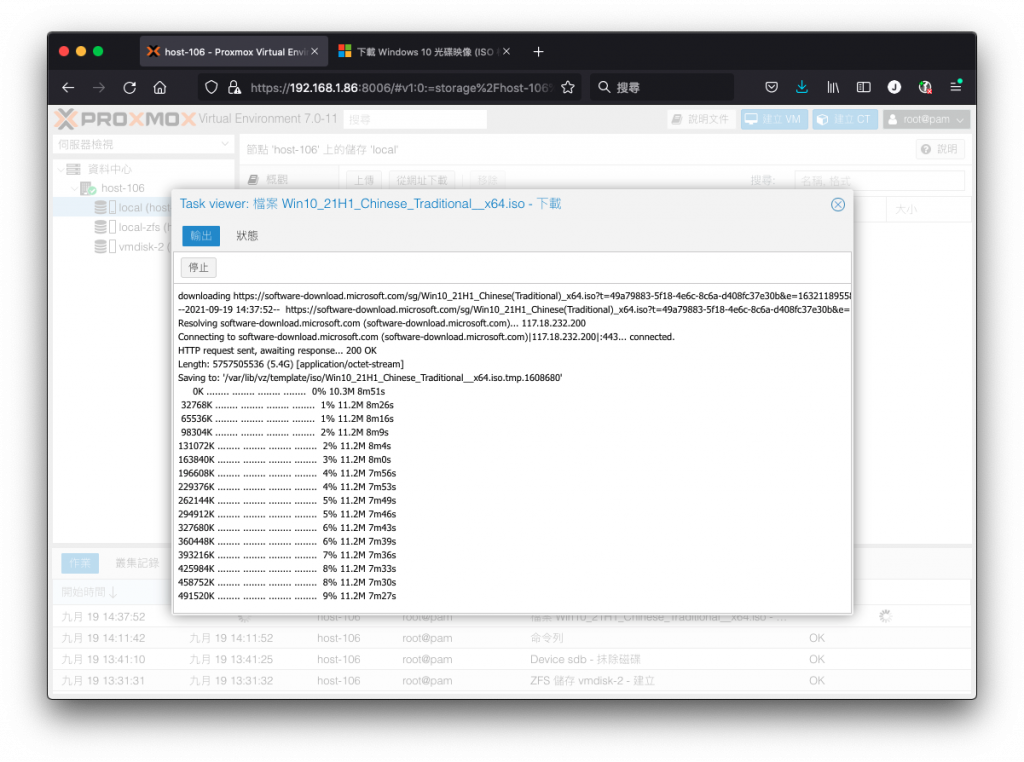Image resolution: width=1024 pixels, height=762 pixels.
Task: Click the padlock site security icon
Action: point(234,87)
